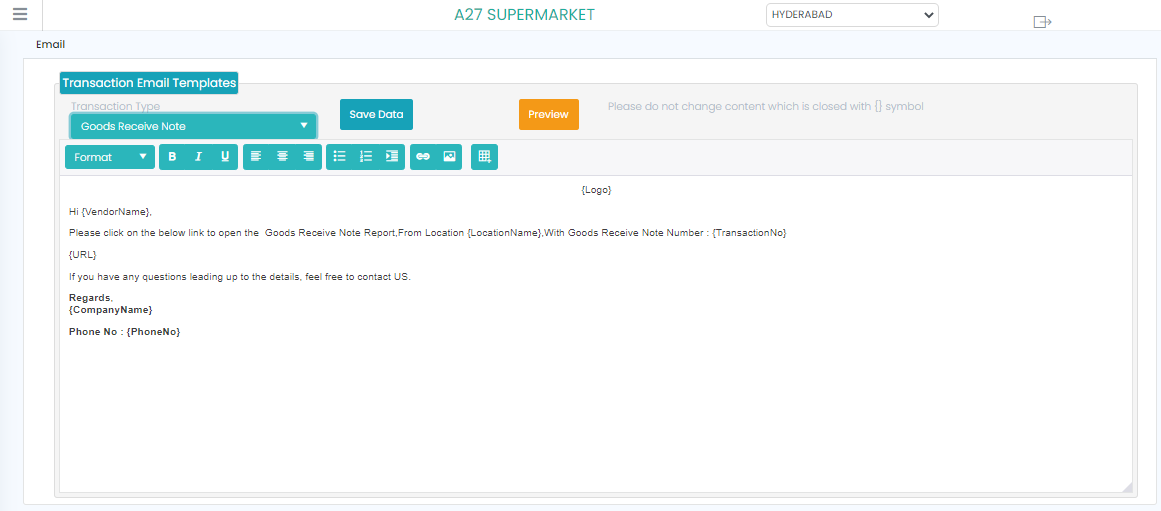
Task: Click the Transaction Email Templates heading
Action: point(149,83)
